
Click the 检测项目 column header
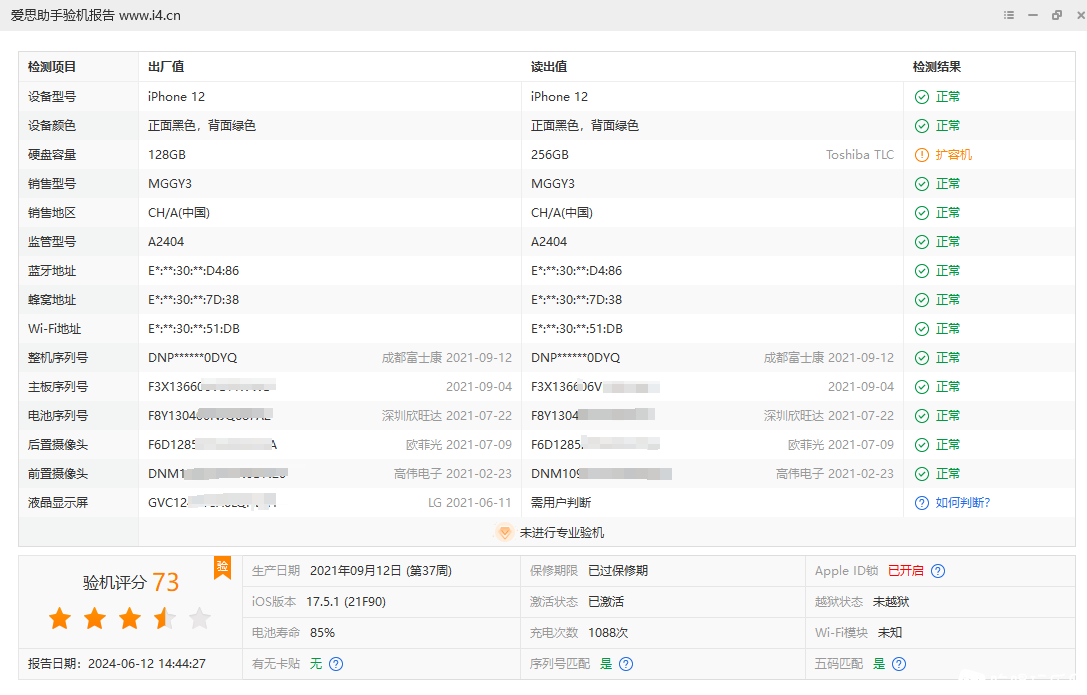(52, 67)
